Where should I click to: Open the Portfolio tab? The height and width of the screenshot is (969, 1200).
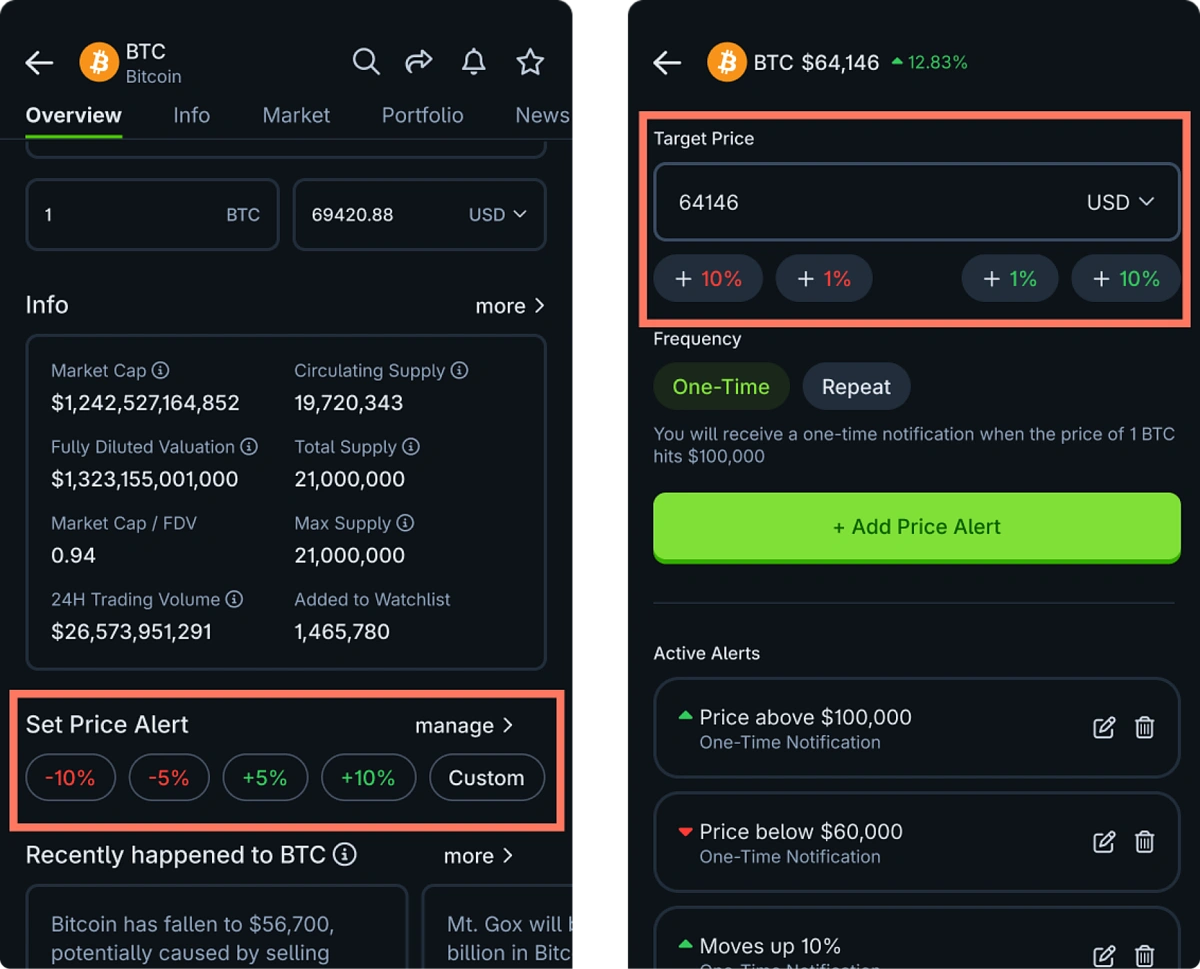click(x=422, y=115)
